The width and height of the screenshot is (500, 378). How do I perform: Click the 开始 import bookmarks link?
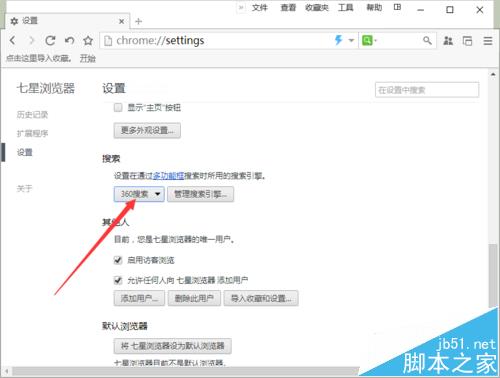point(88,59)
